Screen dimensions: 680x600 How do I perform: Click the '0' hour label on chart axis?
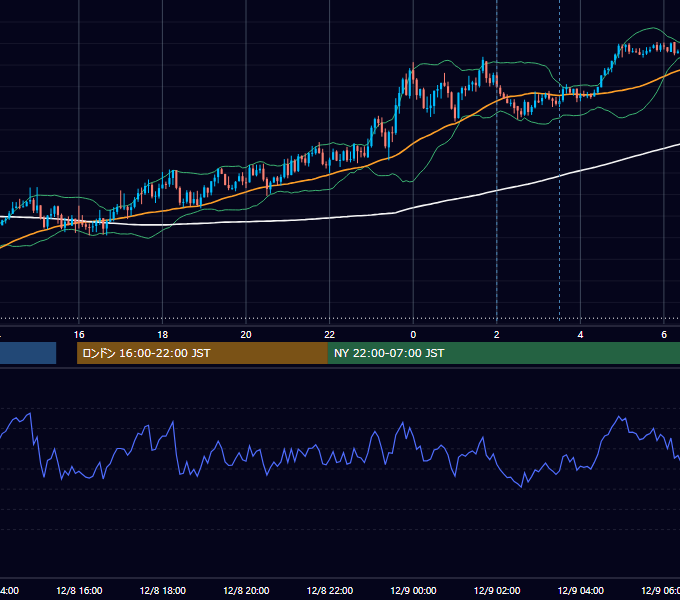[413, 335]
